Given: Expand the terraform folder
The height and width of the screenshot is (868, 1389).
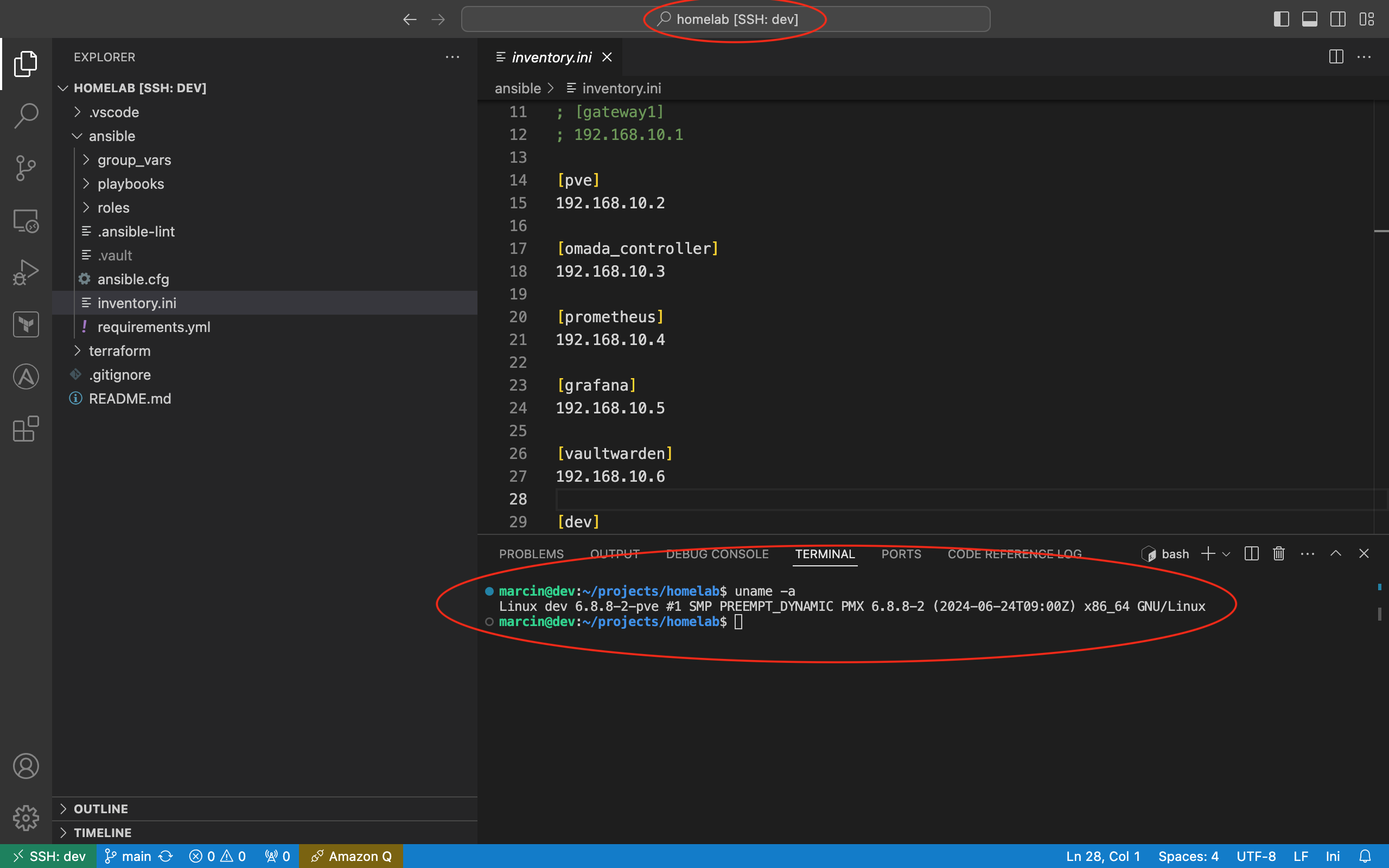Looking at the screenshot, I should coord(76,351).
